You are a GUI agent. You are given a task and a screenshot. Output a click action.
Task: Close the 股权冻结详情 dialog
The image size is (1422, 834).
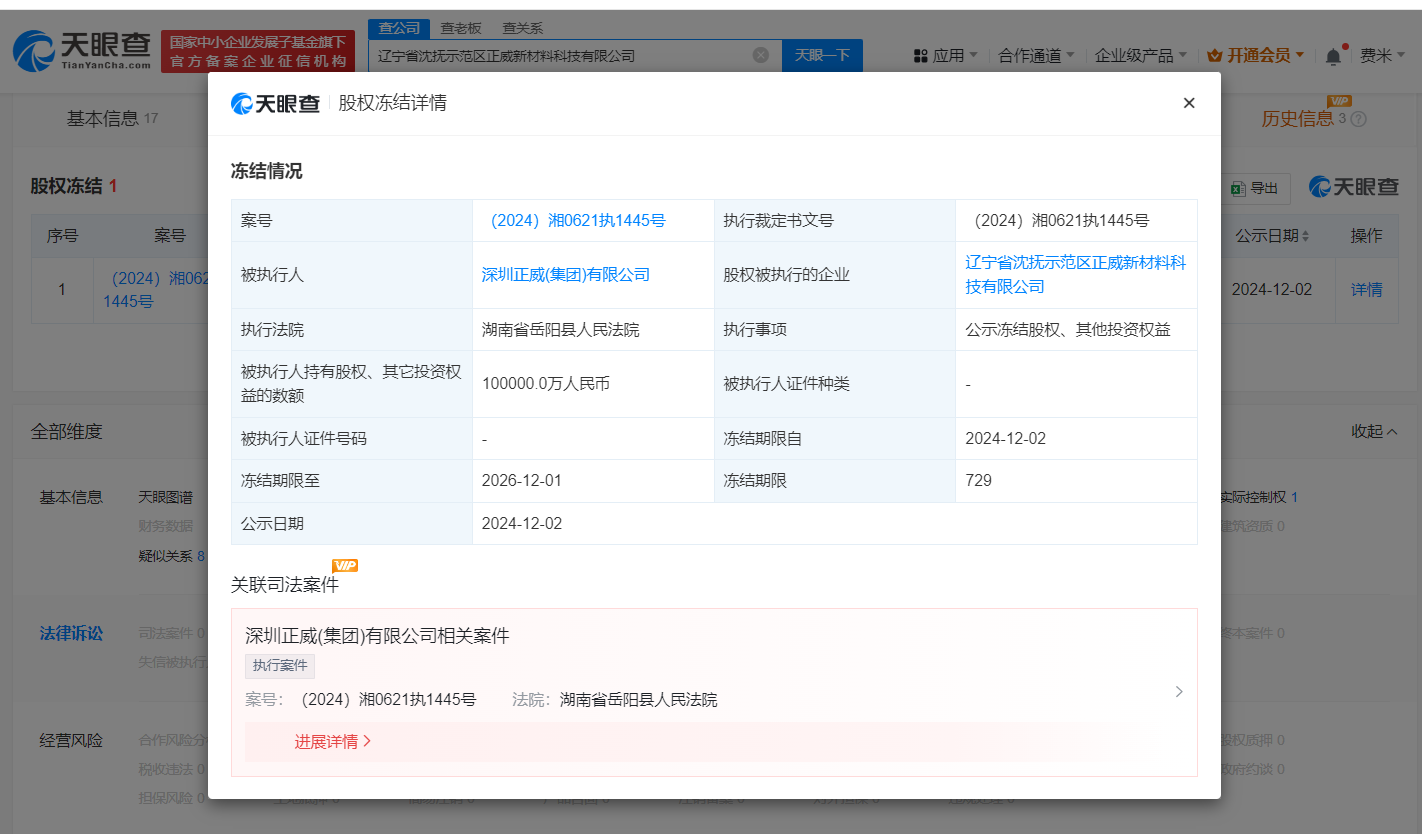(1189, 103)
